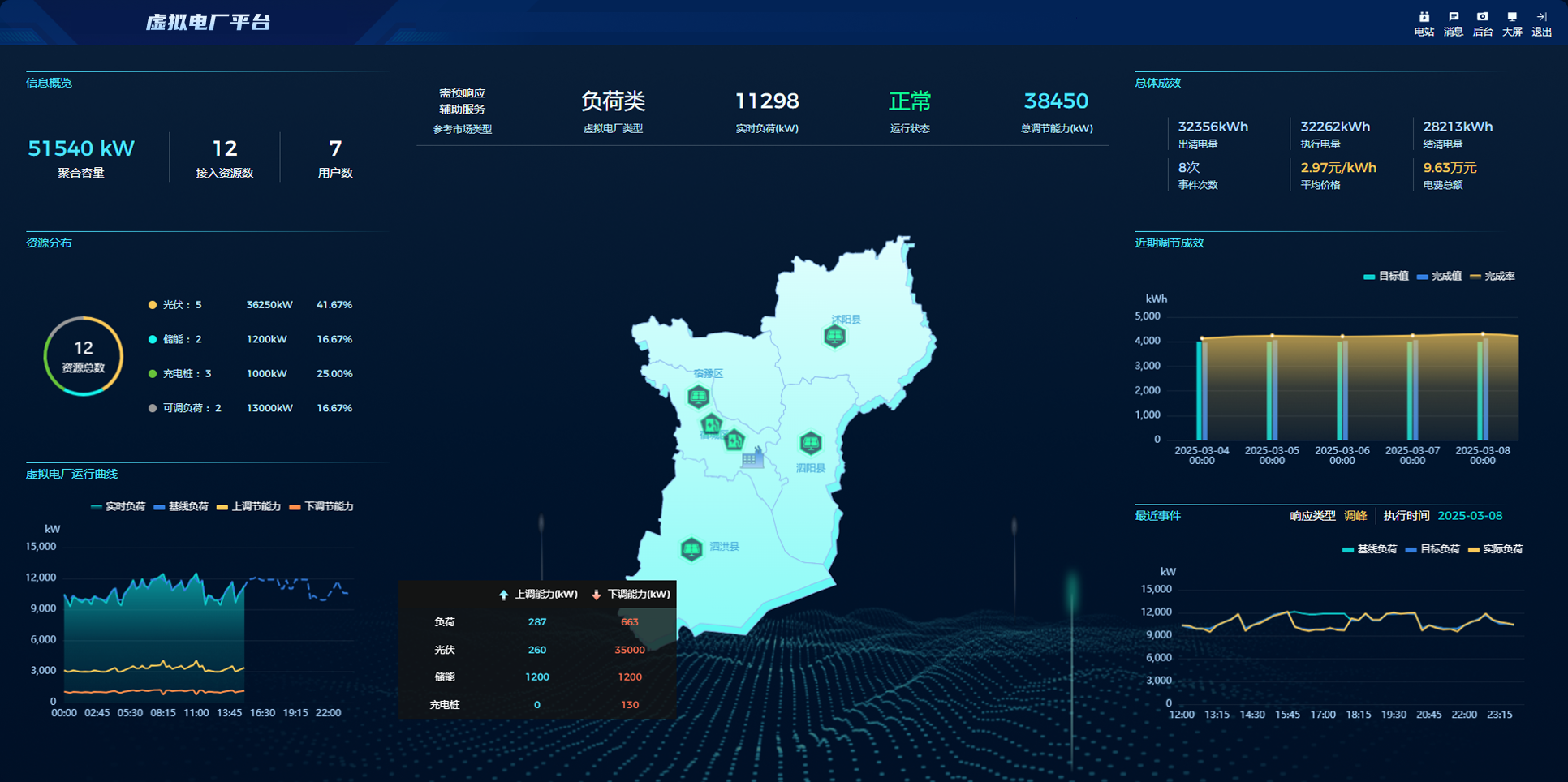
Task: Toggle 实时负荷 series in running curve legend
Action: pos(118,507)
